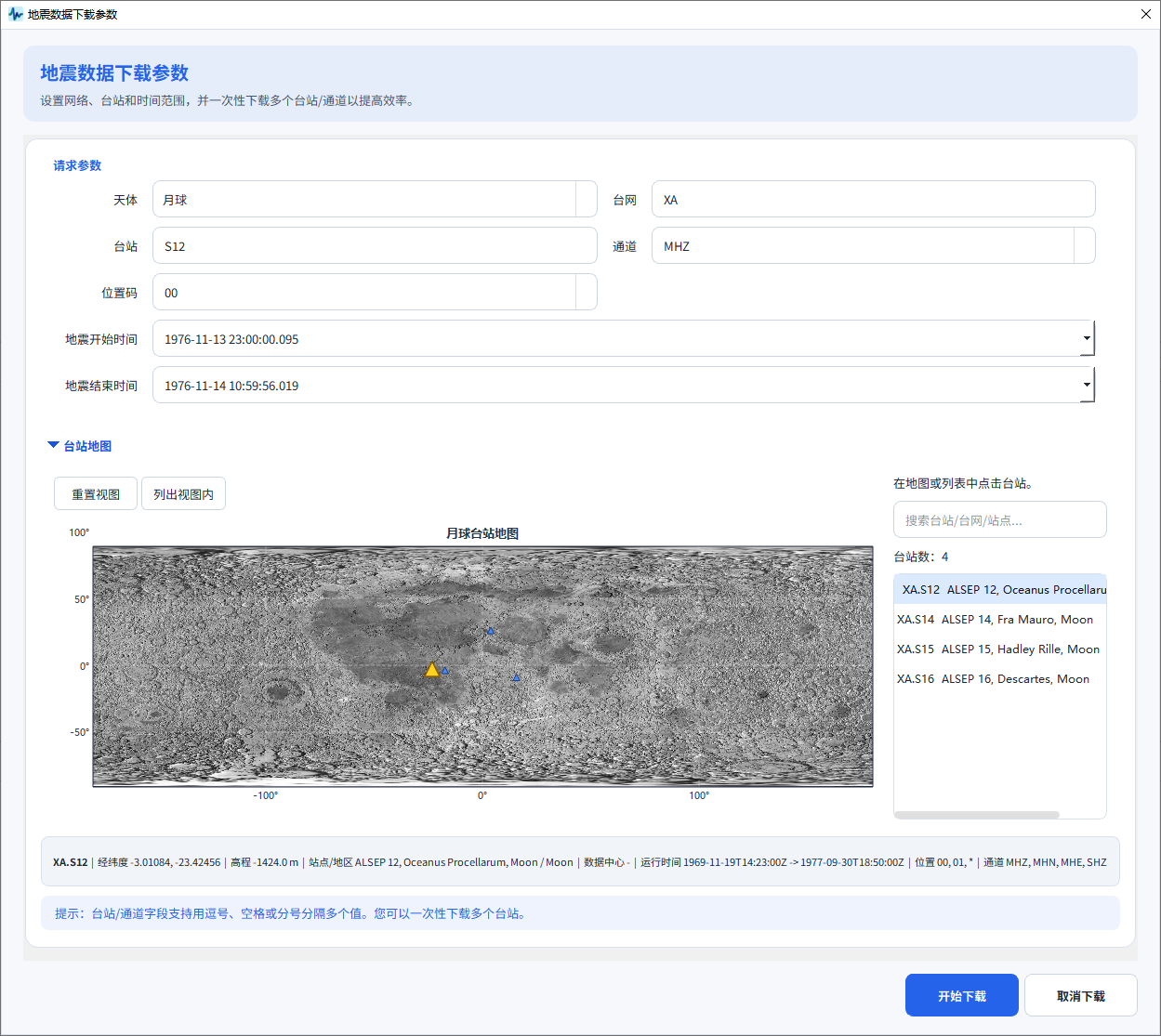Click the blue 地震数据下载参数 banner heading

(x=114, y=73)
